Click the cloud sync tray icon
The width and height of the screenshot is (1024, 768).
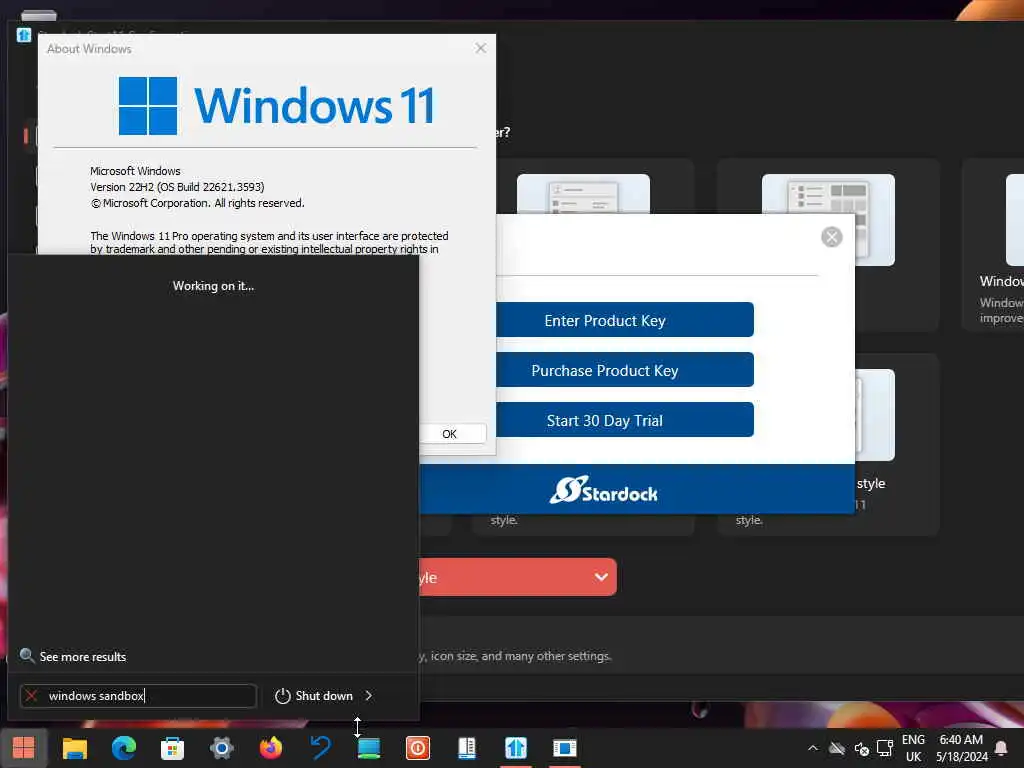click(837, 748)
